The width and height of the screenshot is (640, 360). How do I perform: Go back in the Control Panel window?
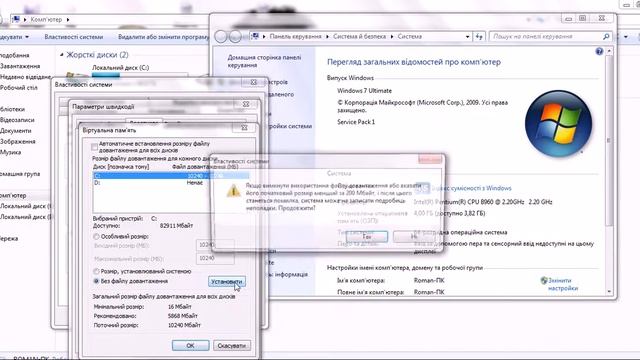click(x=221, y=37)
